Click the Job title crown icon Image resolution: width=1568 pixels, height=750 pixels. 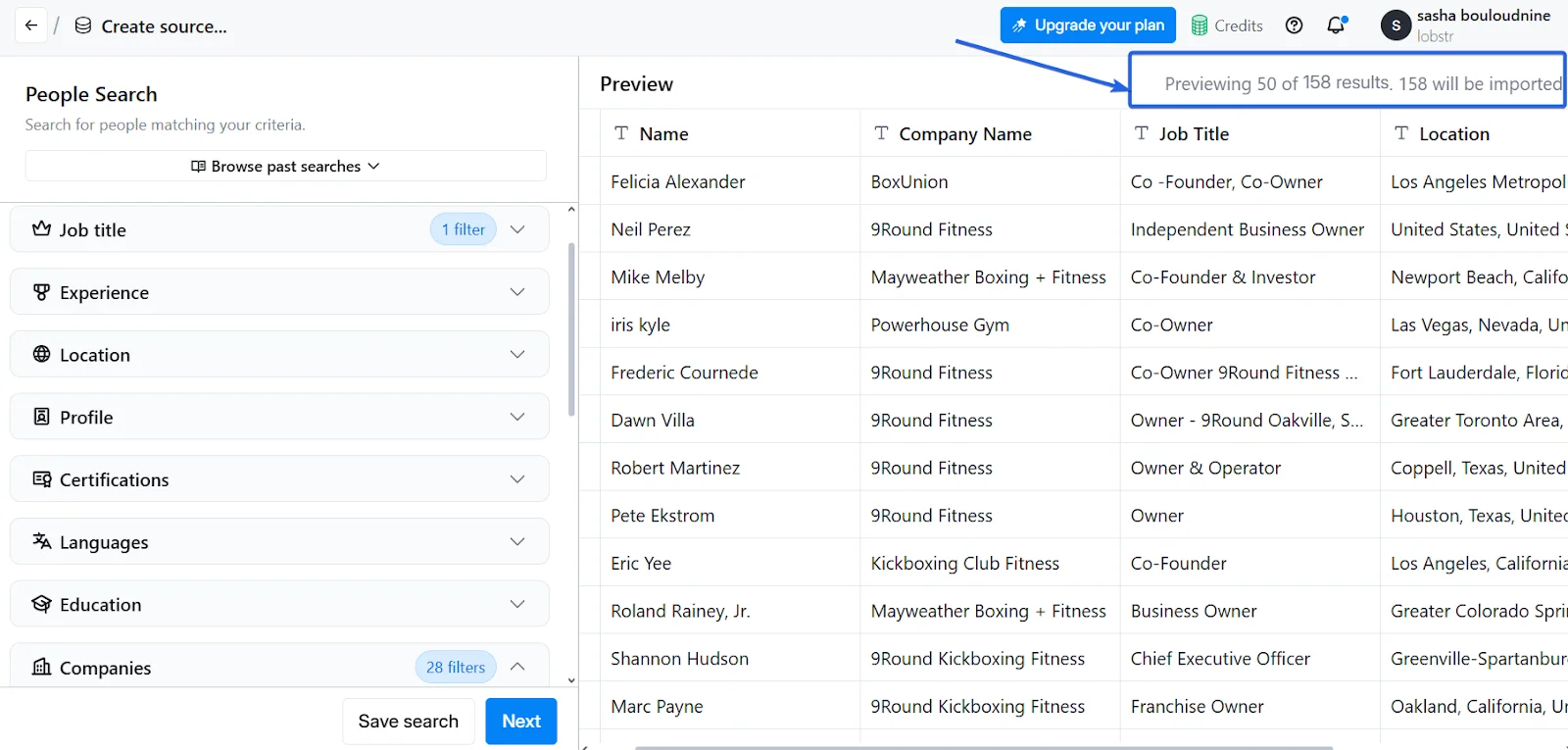(x=41, y=228)
